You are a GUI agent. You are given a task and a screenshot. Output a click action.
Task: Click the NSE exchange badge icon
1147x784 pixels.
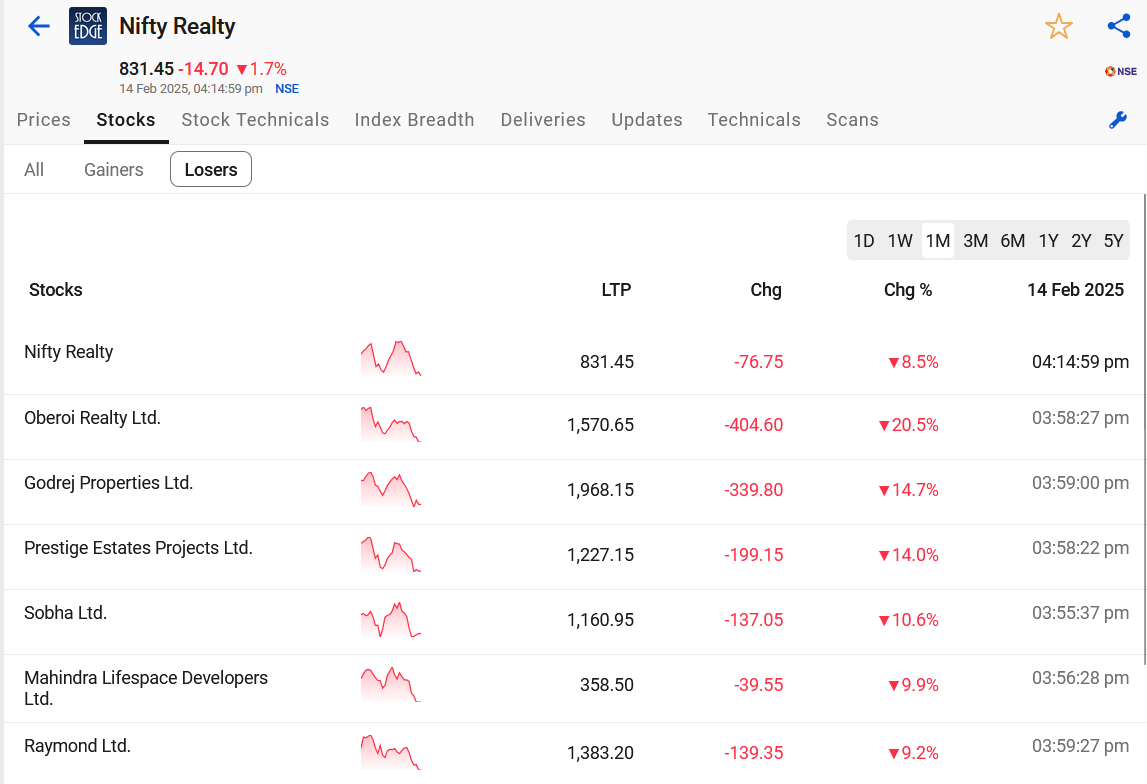coord(1121,71)
